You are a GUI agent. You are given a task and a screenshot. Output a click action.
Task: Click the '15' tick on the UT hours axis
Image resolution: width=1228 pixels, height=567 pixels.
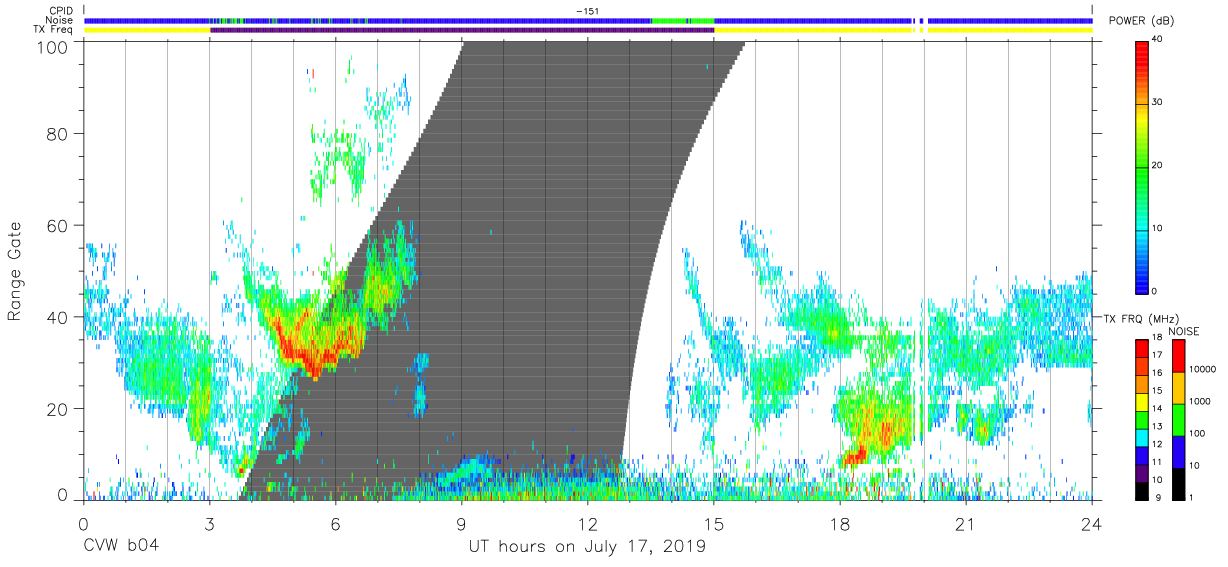coord(713,523)
